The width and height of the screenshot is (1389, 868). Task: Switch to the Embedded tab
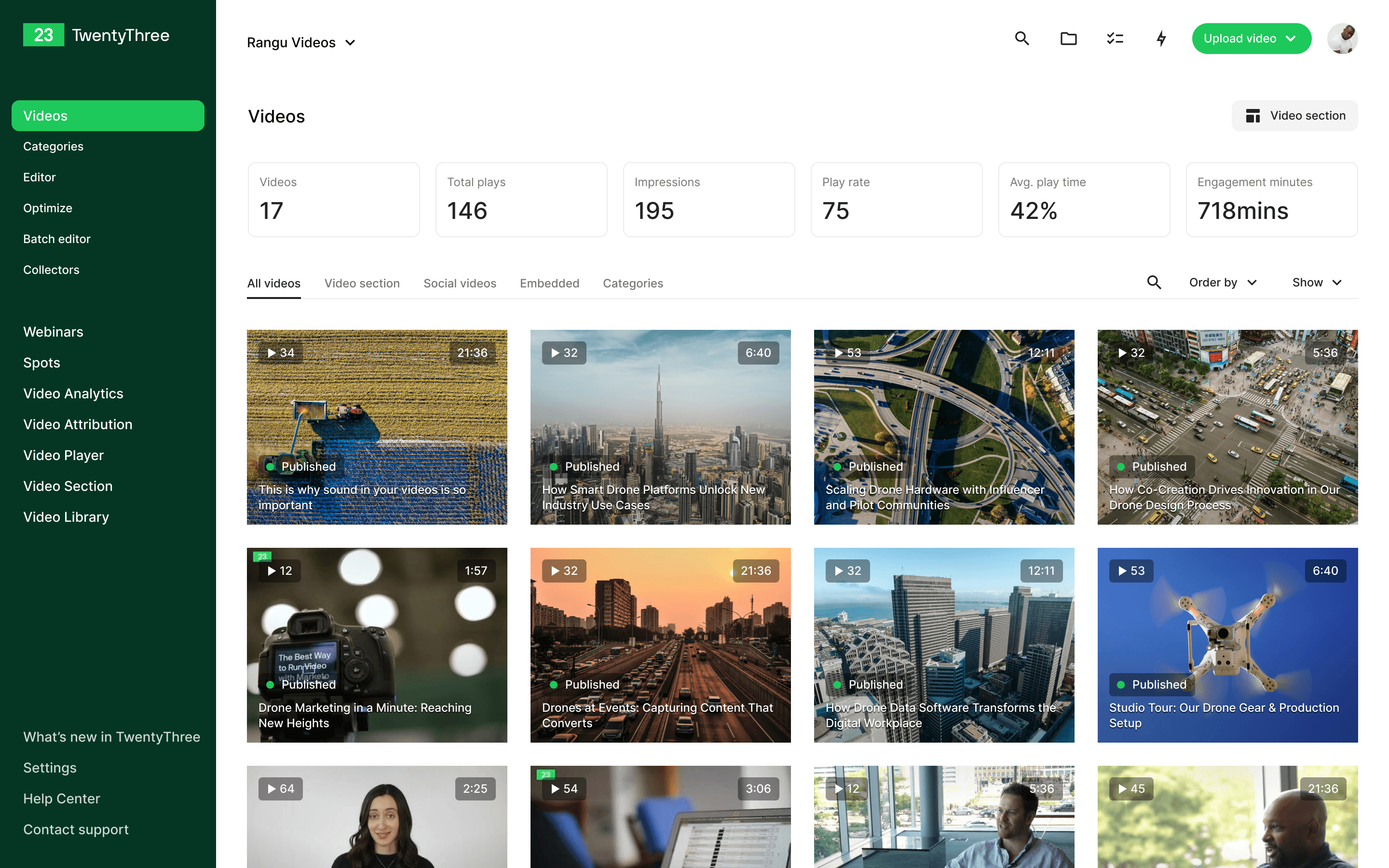coord(549,283)
